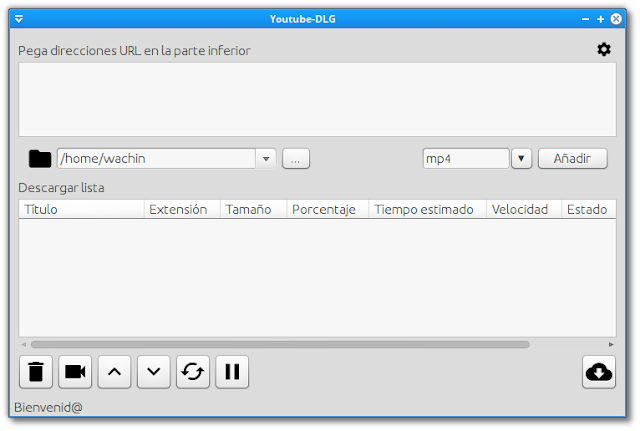Play the video using the camera icon

[75, 372]
